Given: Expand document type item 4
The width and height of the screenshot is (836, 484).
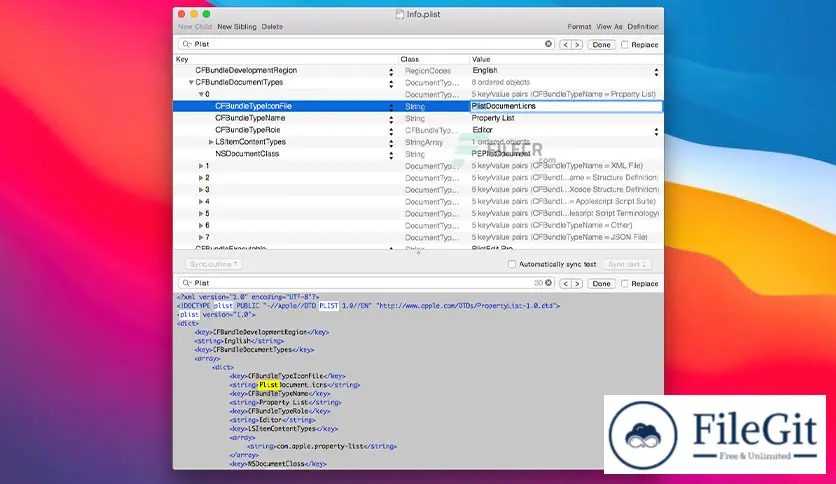Looking at the screenshot, I should coord(201,201).
